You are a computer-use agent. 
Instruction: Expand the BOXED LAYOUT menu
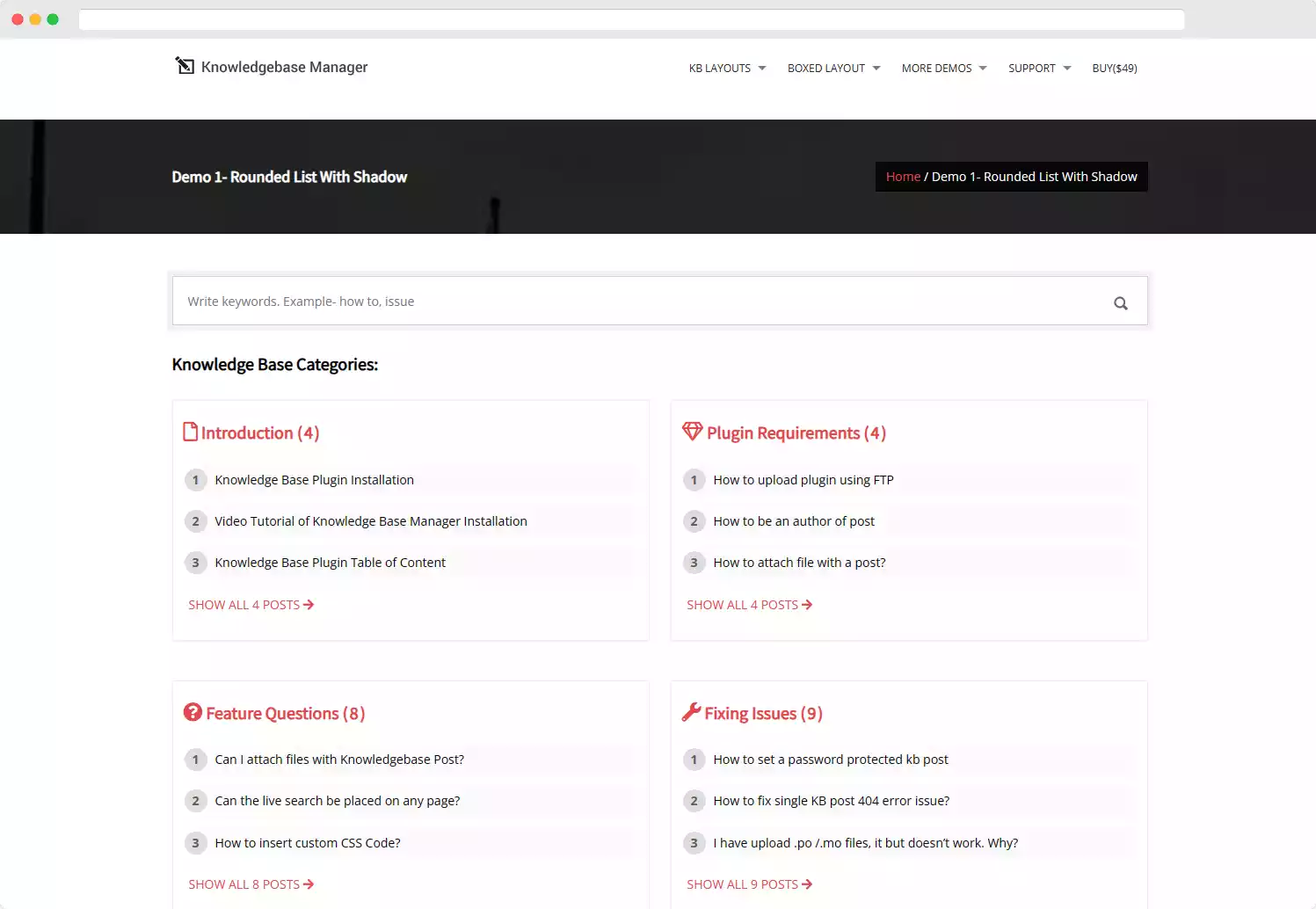tap(825, 68)
